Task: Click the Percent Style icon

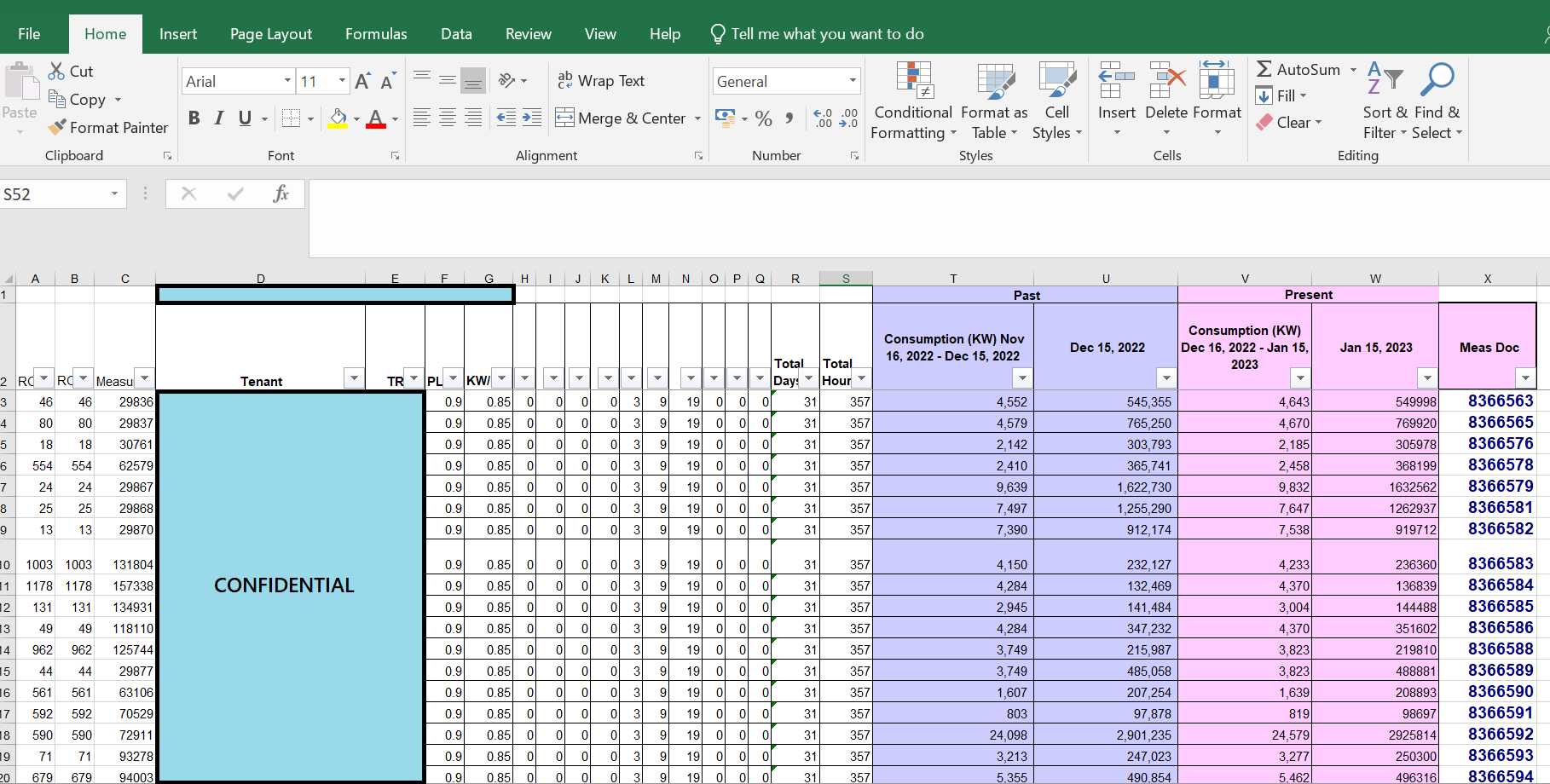Action: pos(764,118)
